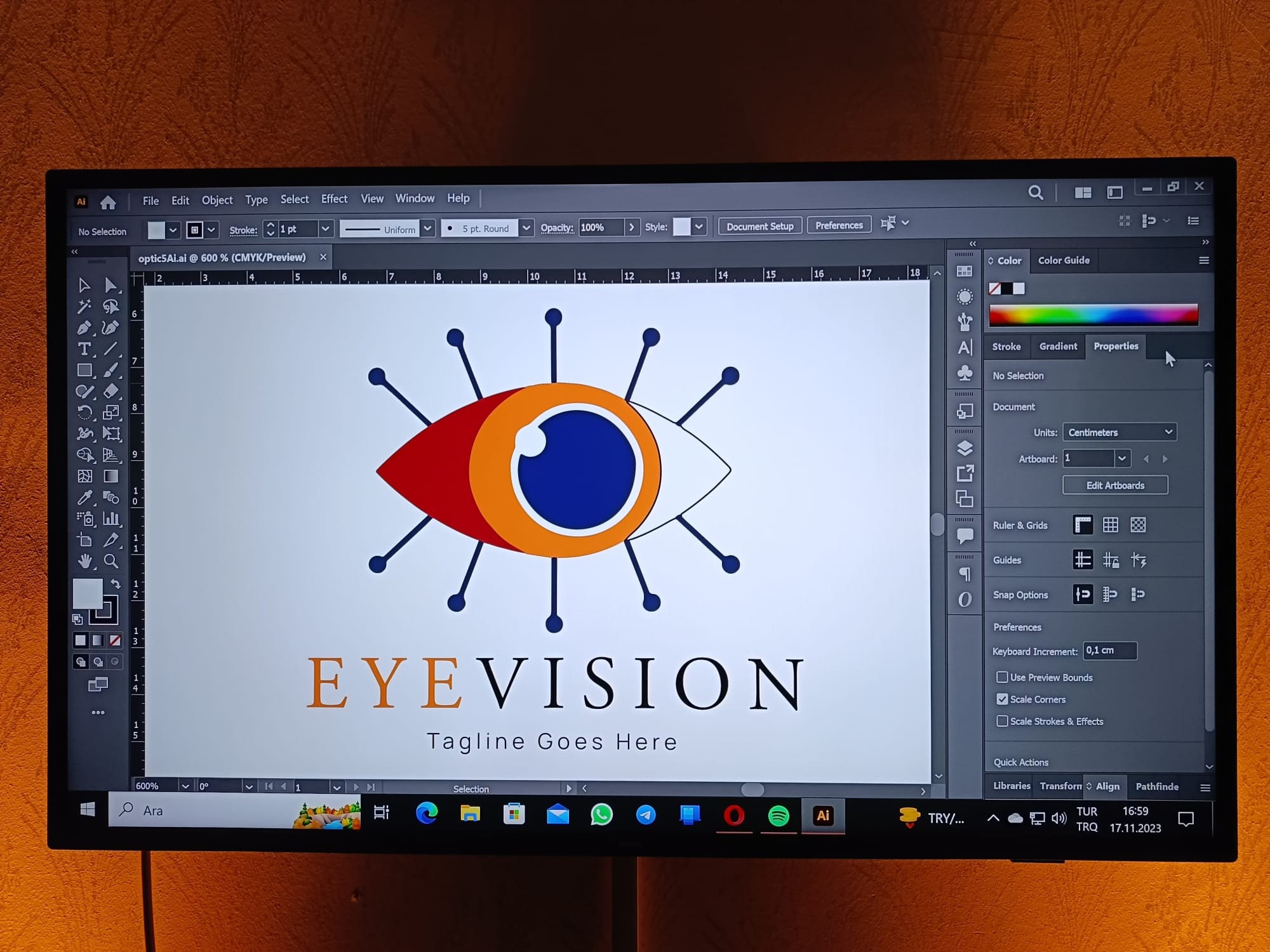Select the Selection tool arrow
This screenshot has width=1270, height=952.
click(84, 286)
